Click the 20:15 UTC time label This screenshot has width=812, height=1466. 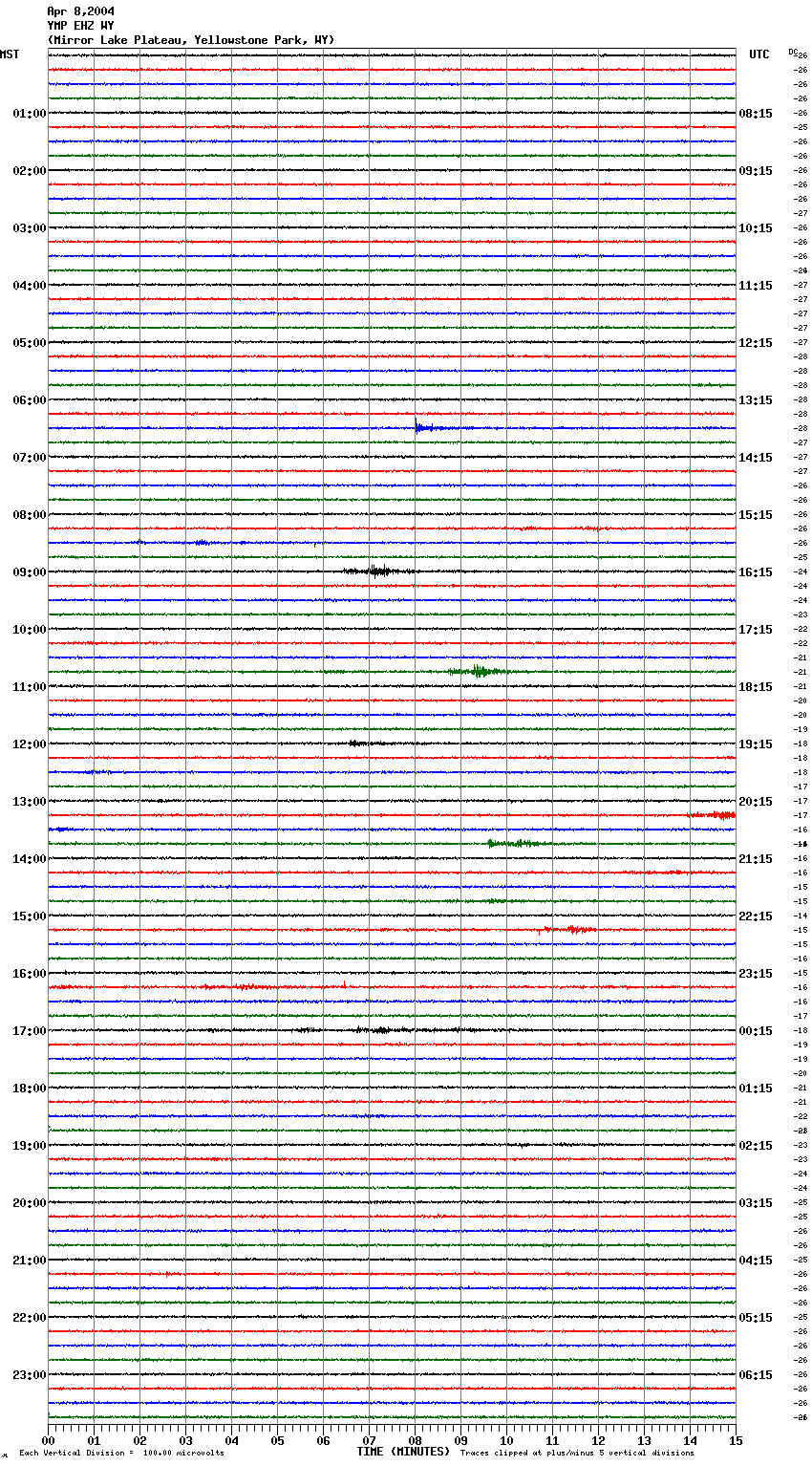(756, 802)
